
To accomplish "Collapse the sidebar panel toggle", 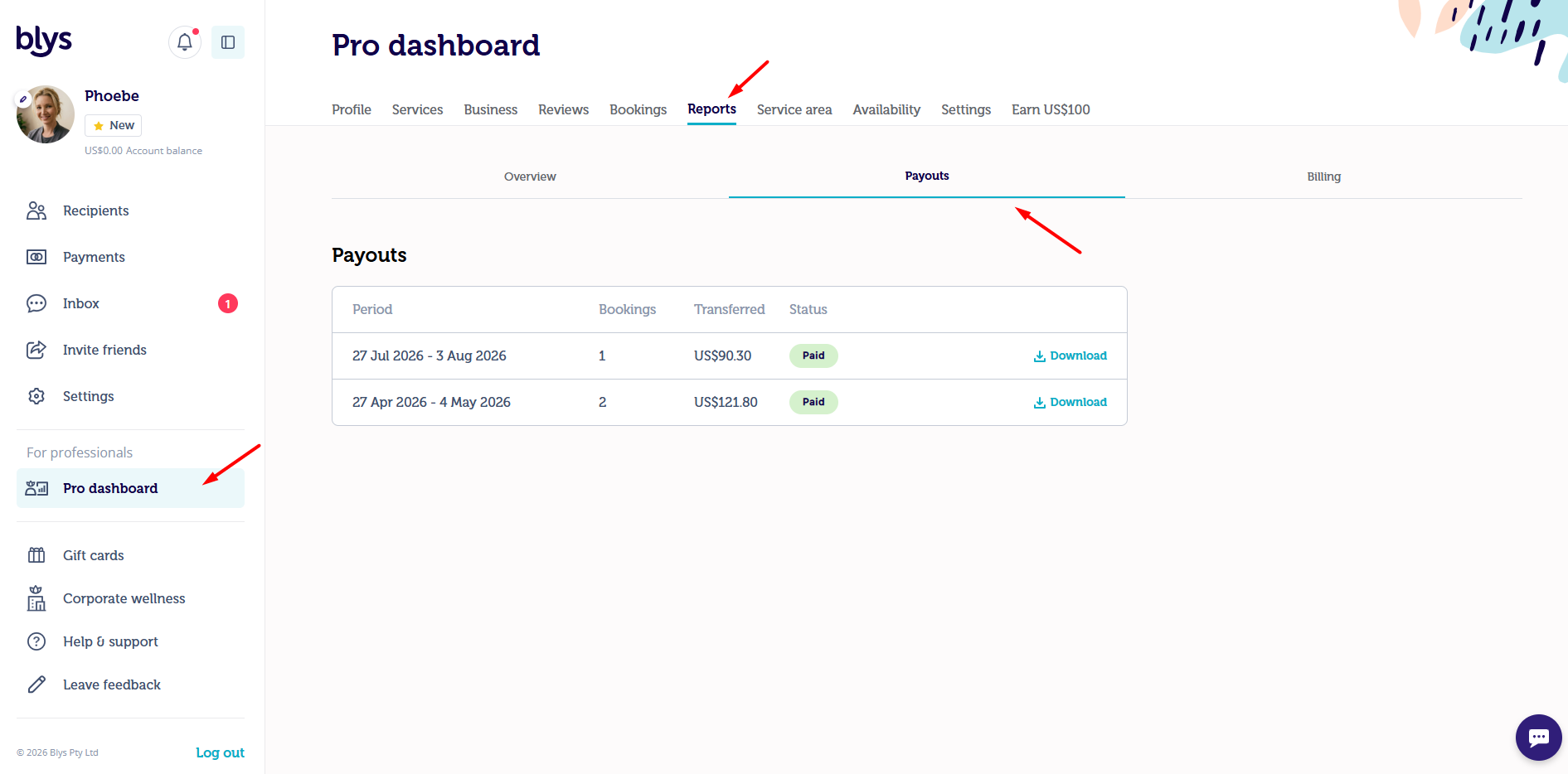I will [x=228, y=42].
